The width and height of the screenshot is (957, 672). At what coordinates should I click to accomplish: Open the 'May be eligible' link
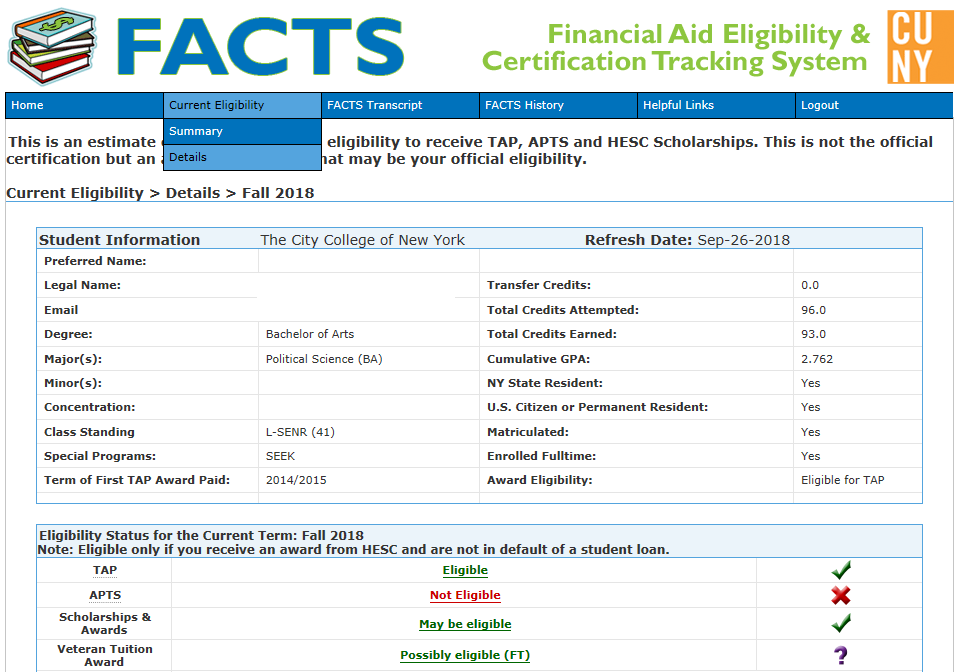465,624
